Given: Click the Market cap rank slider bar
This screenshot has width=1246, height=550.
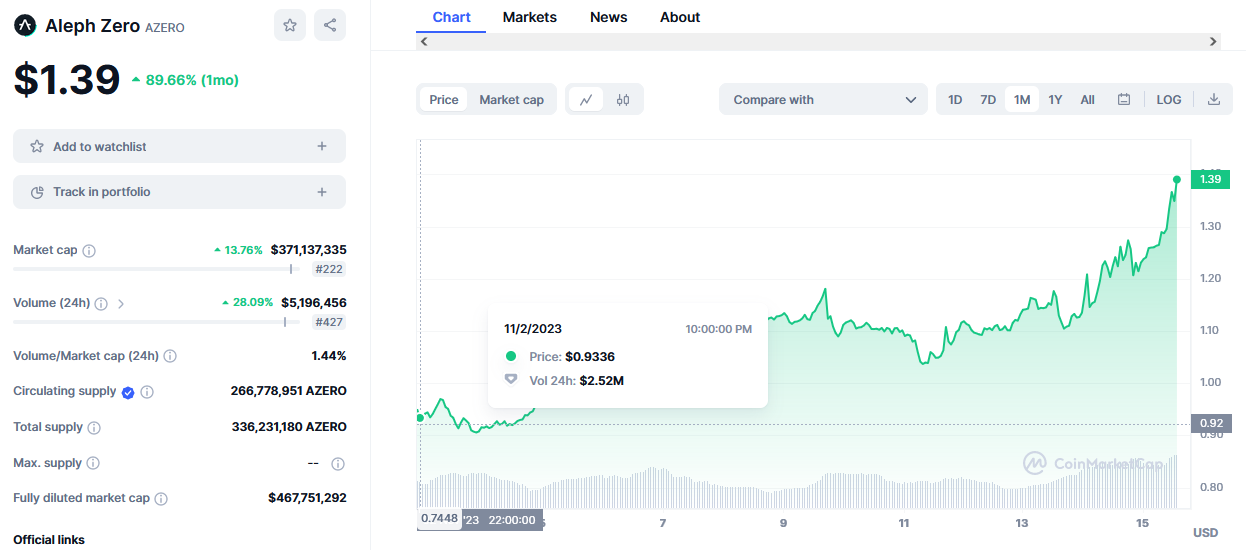Looking at the screenshot, I should (x=156, y=269).
